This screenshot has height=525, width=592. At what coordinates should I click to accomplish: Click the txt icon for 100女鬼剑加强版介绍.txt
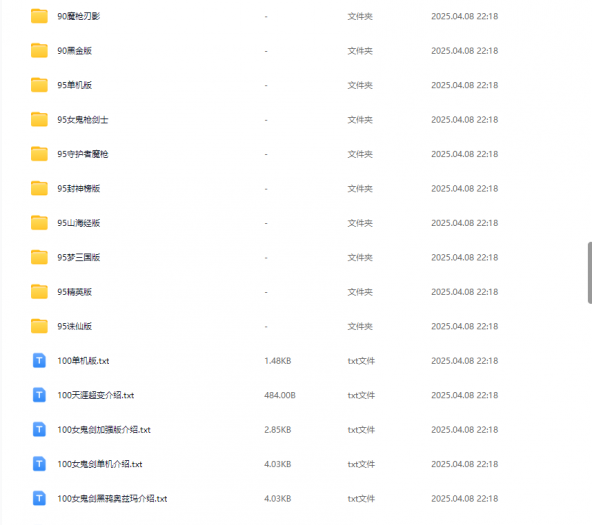[39, 430]
